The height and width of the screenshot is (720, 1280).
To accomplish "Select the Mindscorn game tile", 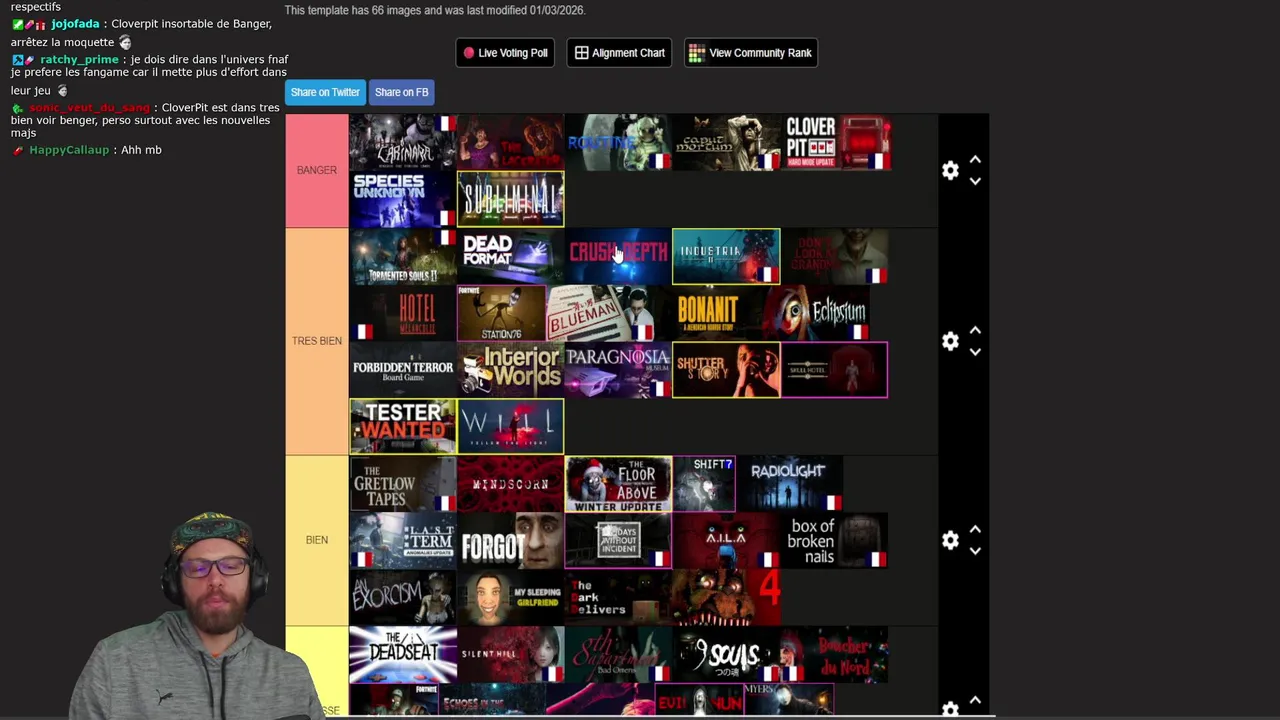I will [510, 484].
